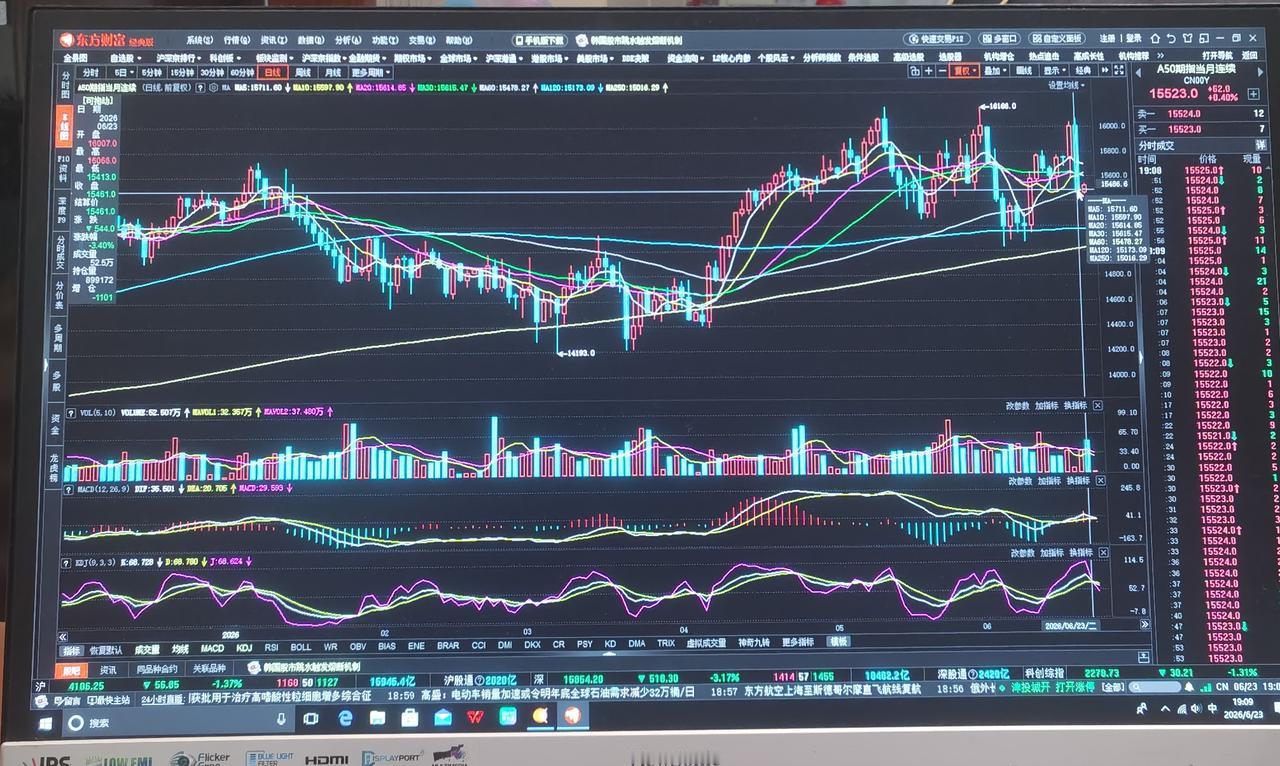1280x766 pixels.
Task: Click the plus icon beside 15523.0 price
Action: [x=1253, y=94]
